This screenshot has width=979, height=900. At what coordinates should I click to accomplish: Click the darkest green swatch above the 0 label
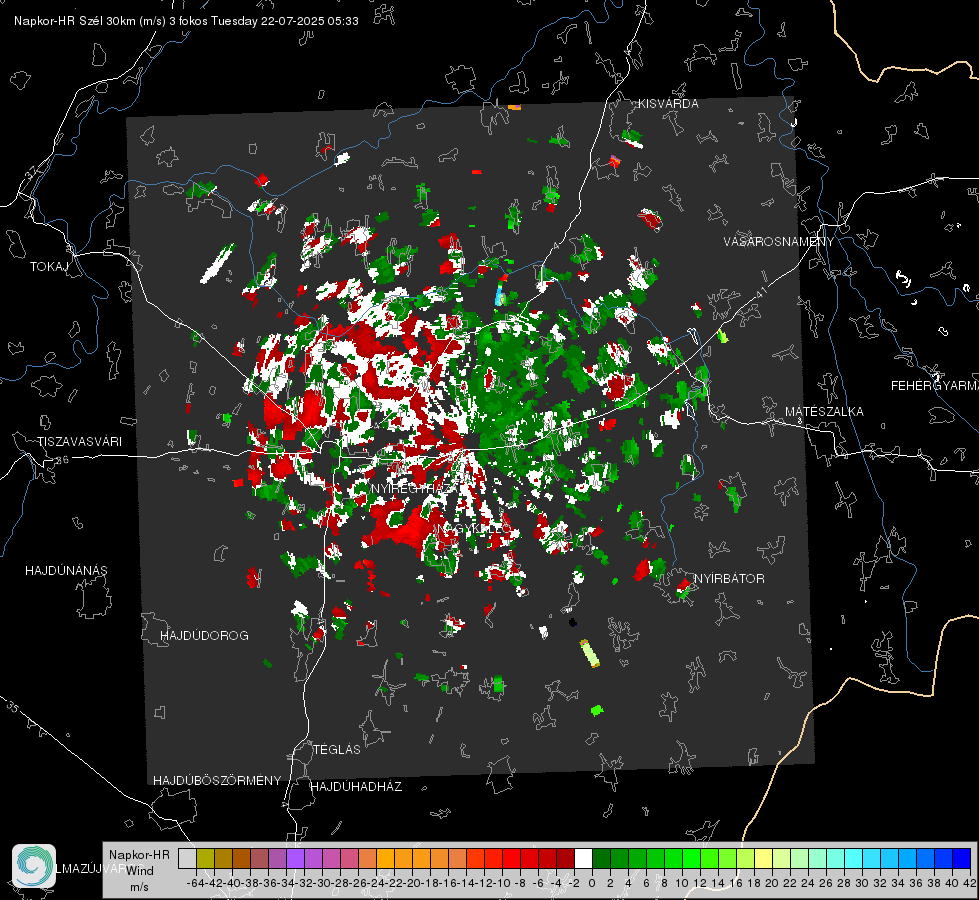click(x=601, y=858)
